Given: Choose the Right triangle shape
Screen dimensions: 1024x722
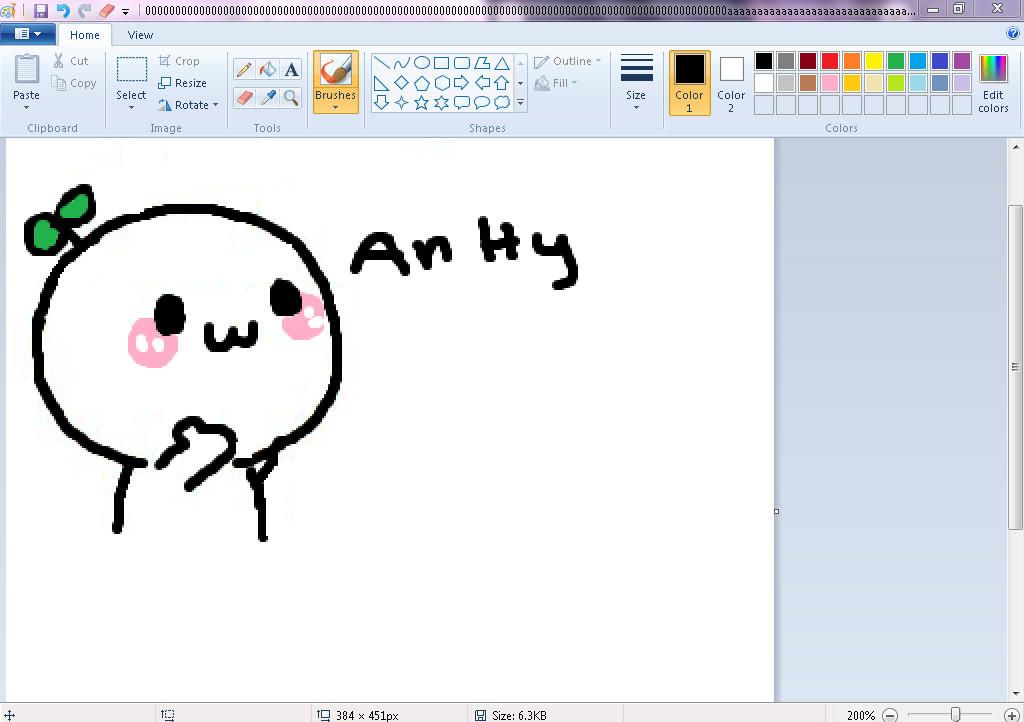Looking at the screenshot, I should click(382, 83).
